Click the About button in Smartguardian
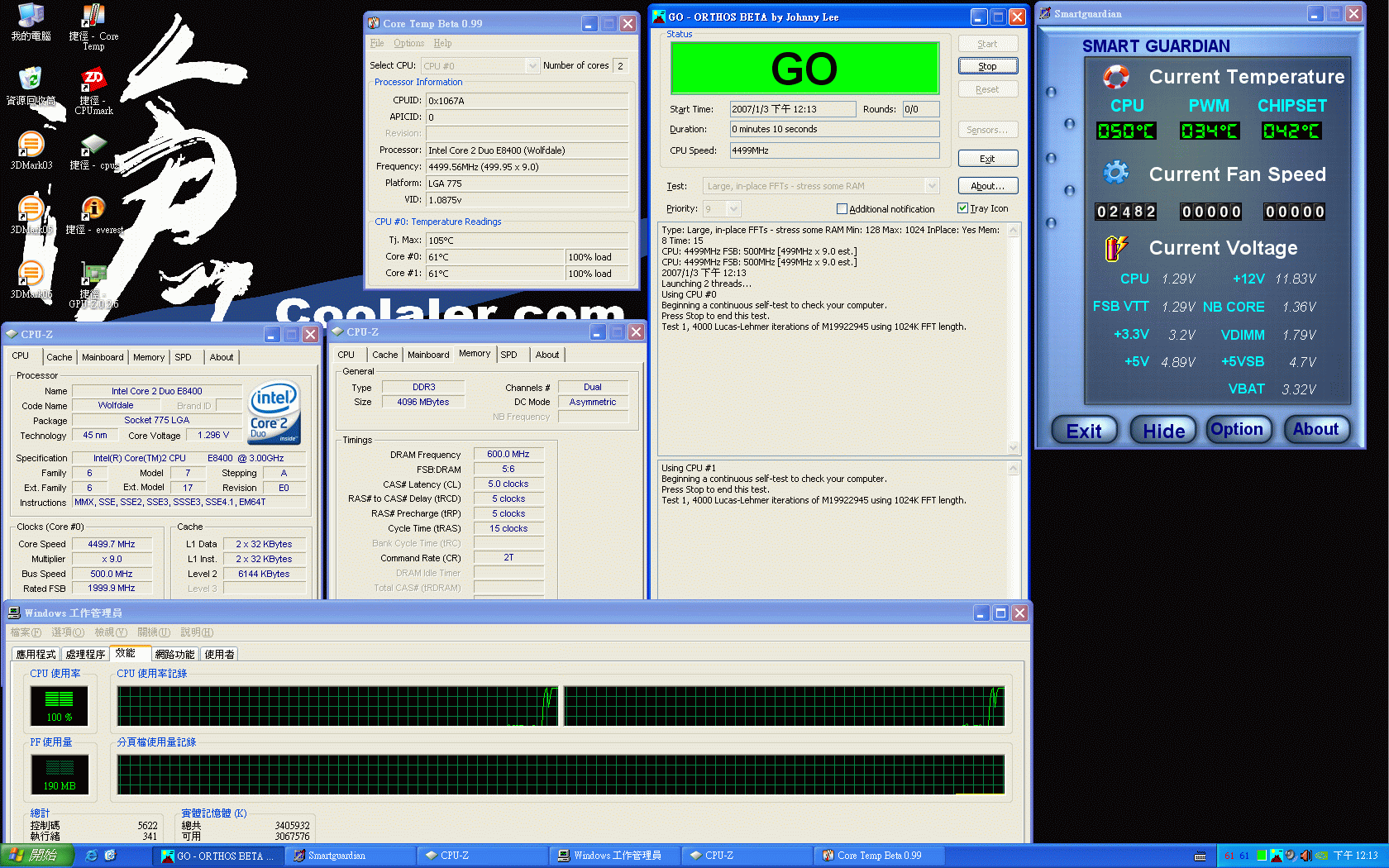 [1315, 429]
